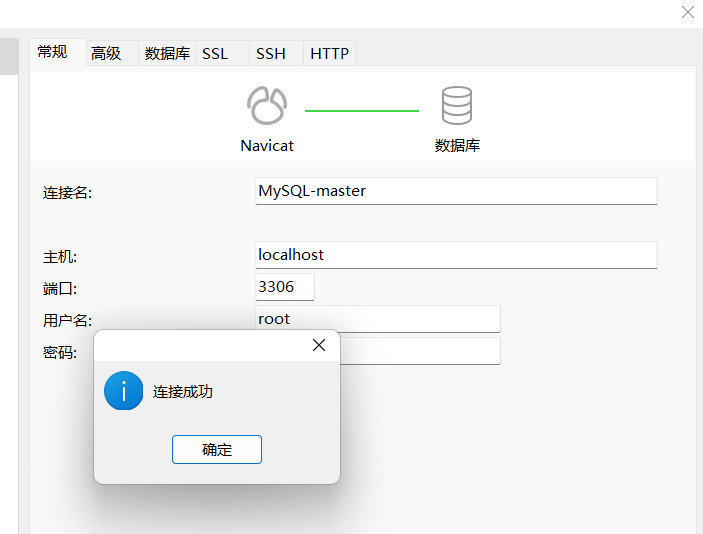Viewport: 703px width, 534px height.
Task: Focus the 连接名 field with MySQL-master
Action: 456,191
